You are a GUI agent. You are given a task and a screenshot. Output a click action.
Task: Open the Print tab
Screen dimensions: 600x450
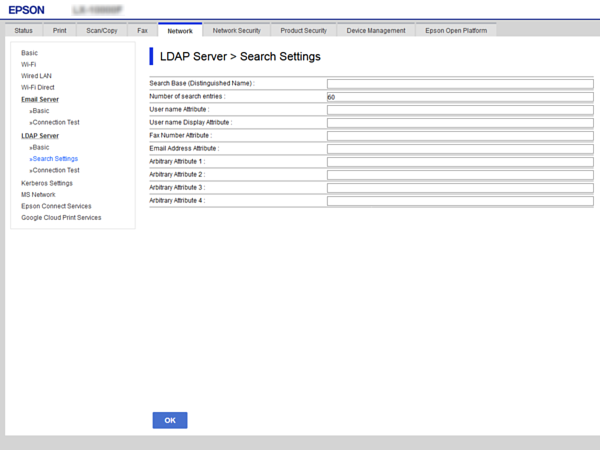click(60, 31)
